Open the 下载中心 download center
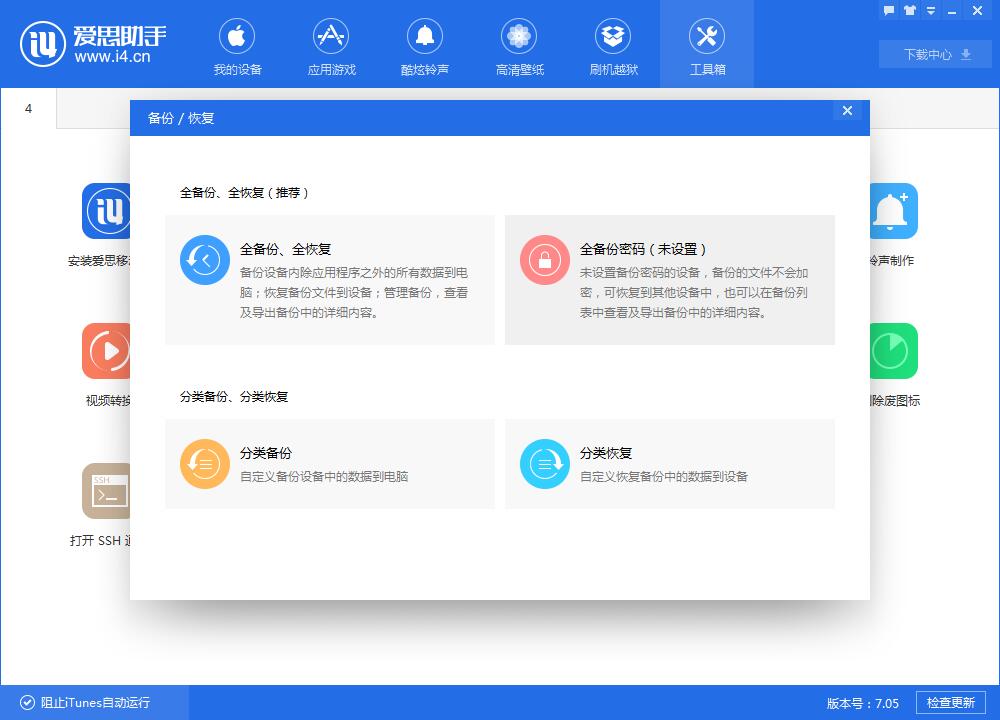 pyautogui.click(x=933, y=54)
